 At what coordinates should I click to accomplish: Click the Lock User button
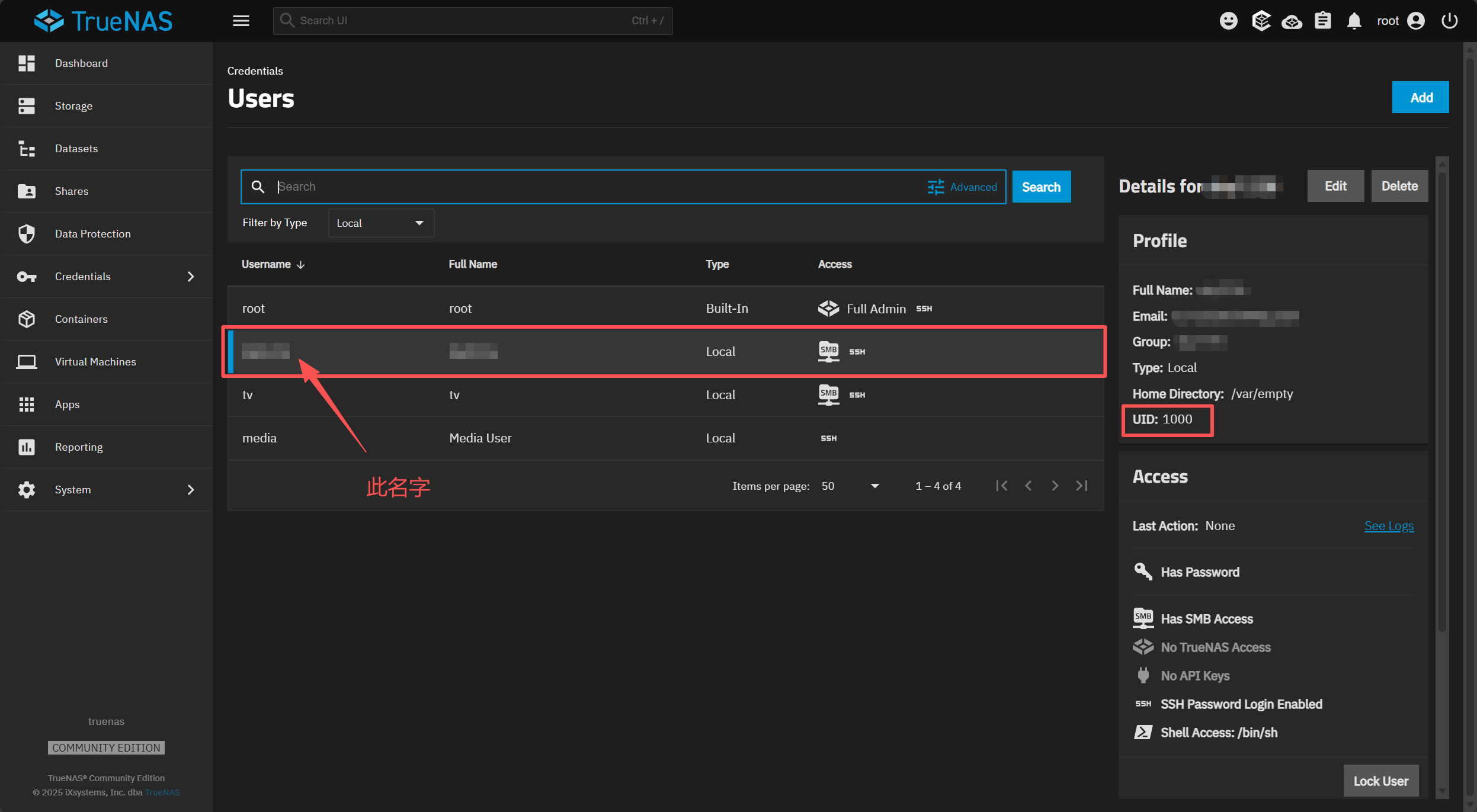(x=1380, y=781)
